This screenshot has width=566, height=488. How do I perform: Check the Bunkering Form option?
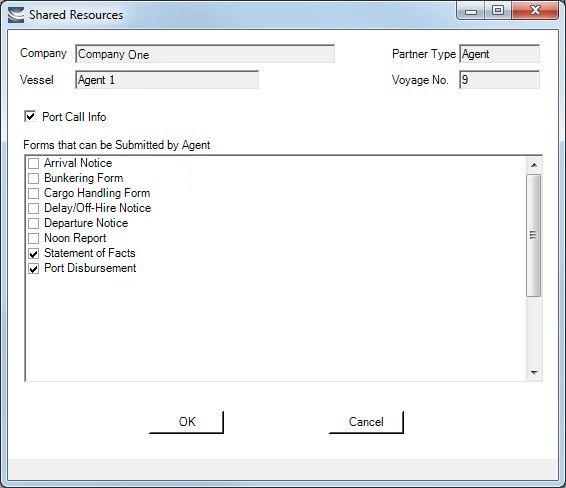click(x=34, y=178)
